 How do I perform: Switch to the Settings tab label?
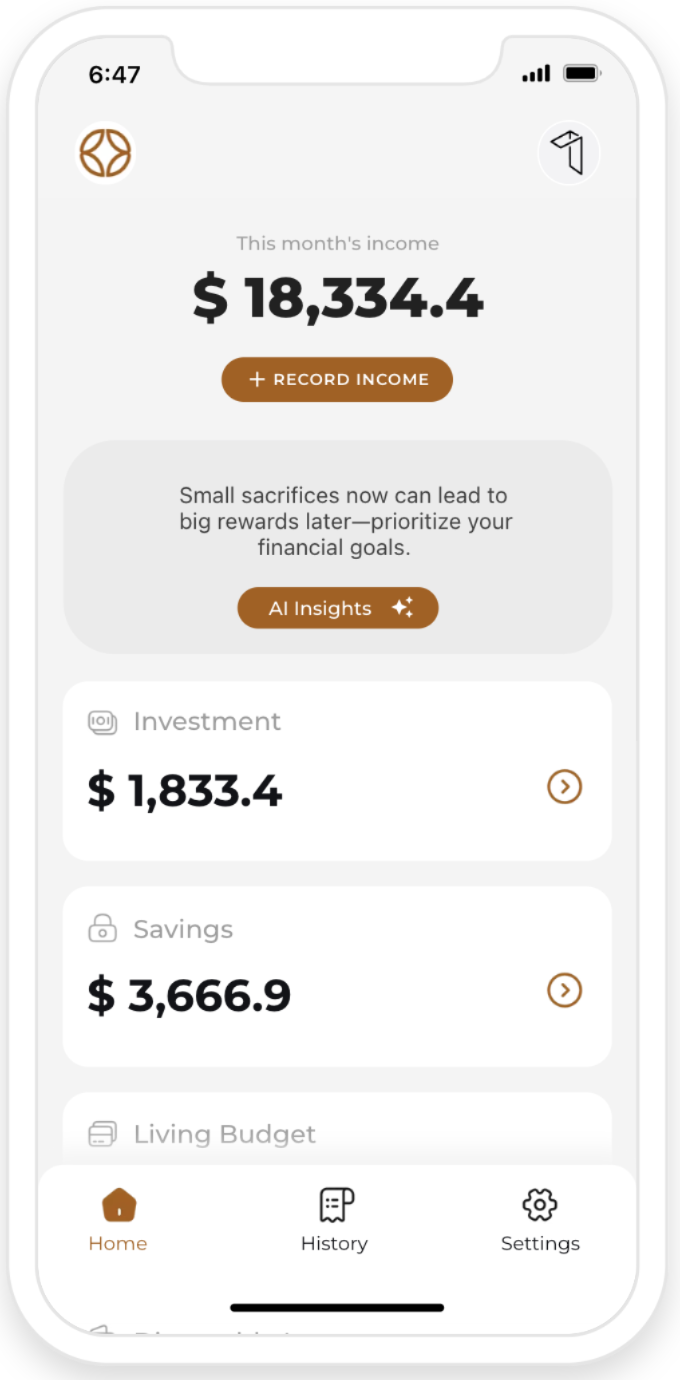(x=540, y=1244)
